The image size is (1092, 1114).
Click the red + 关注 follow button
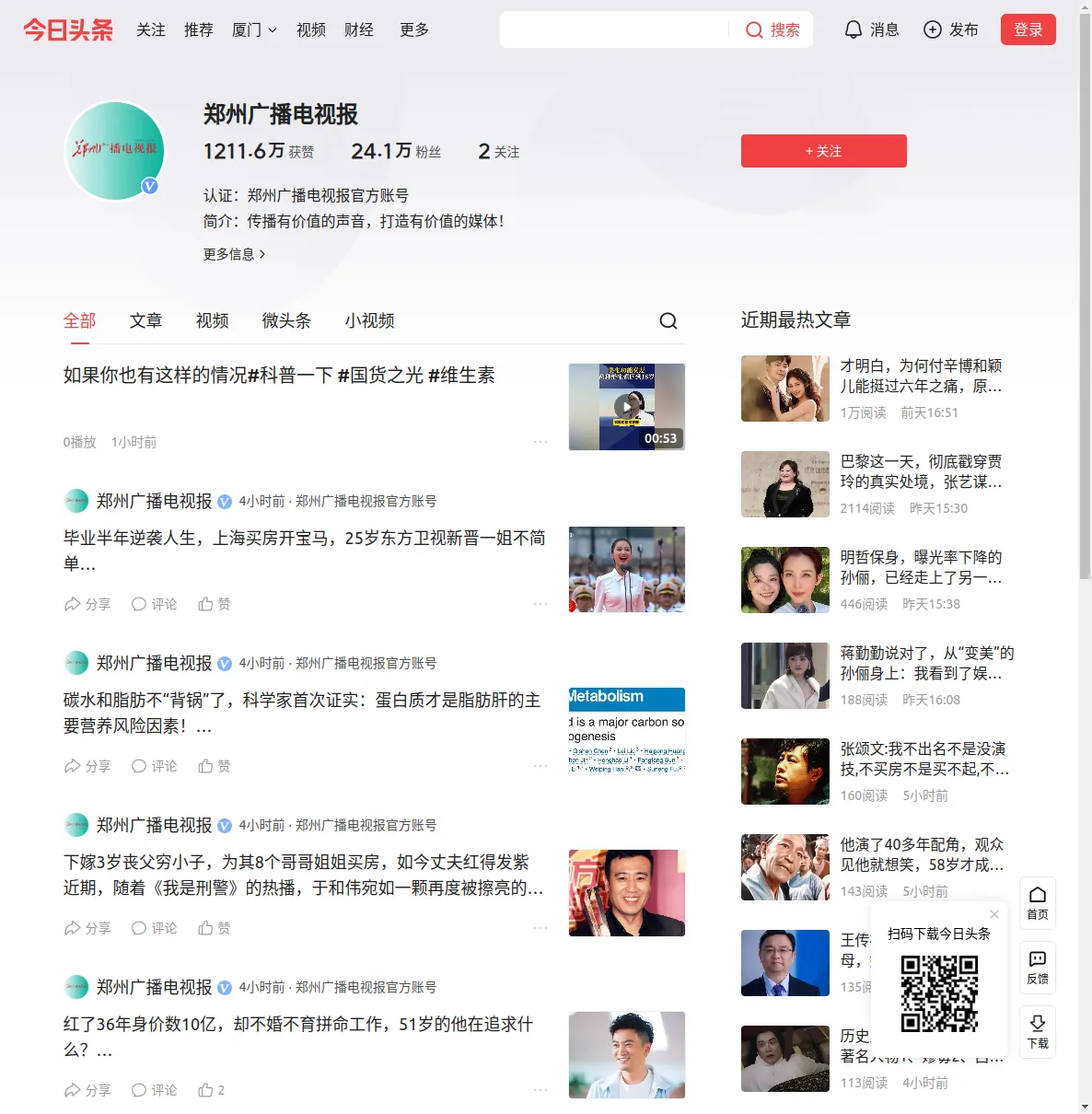click(824, 151)
